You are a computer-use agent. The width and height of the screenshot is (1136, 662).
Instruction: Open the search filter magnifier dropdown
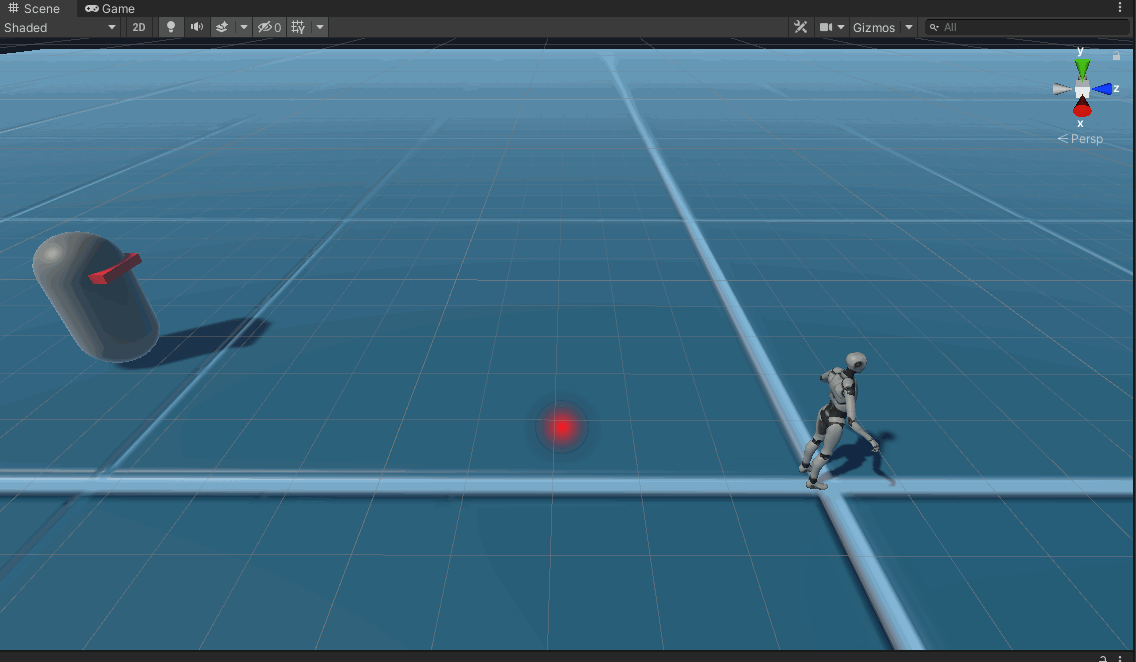(934, 28)
